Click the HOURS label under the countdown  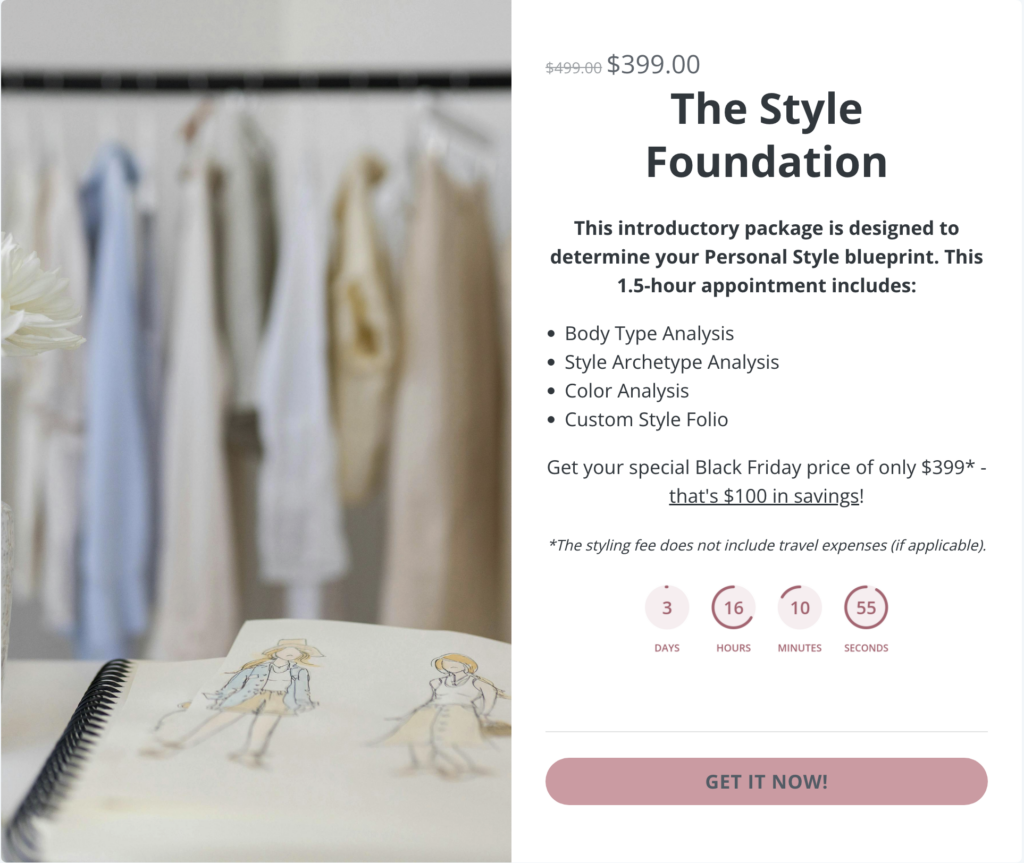[733, 648]
